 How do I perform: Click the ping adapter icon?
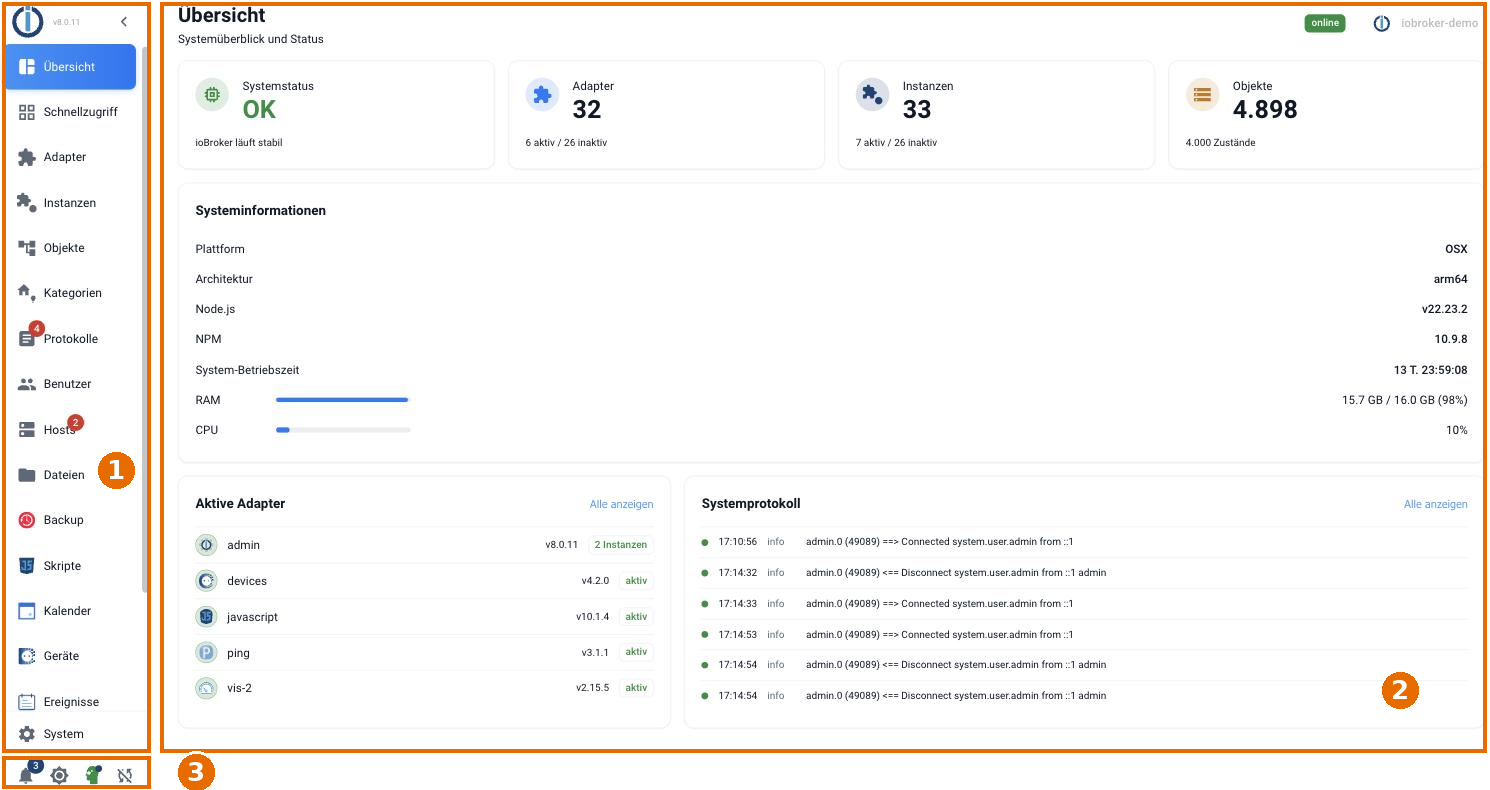[x=206, y=653]
